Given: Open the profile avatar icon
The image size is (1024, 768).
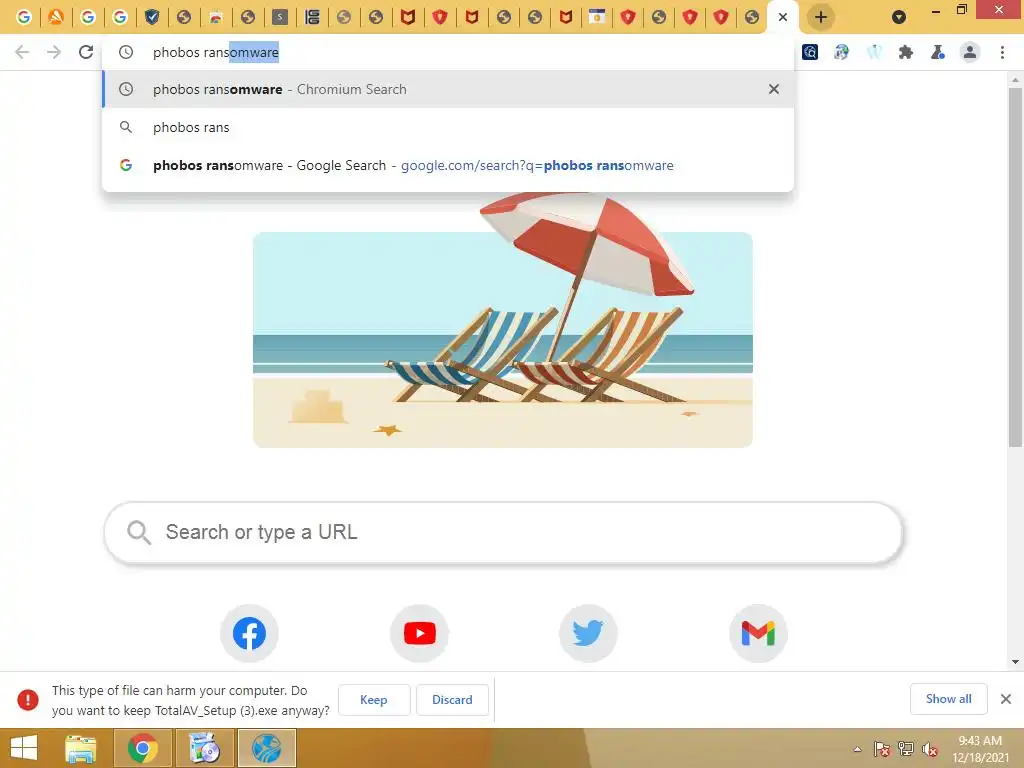Looking at the screenshot, I should [970, 52].
